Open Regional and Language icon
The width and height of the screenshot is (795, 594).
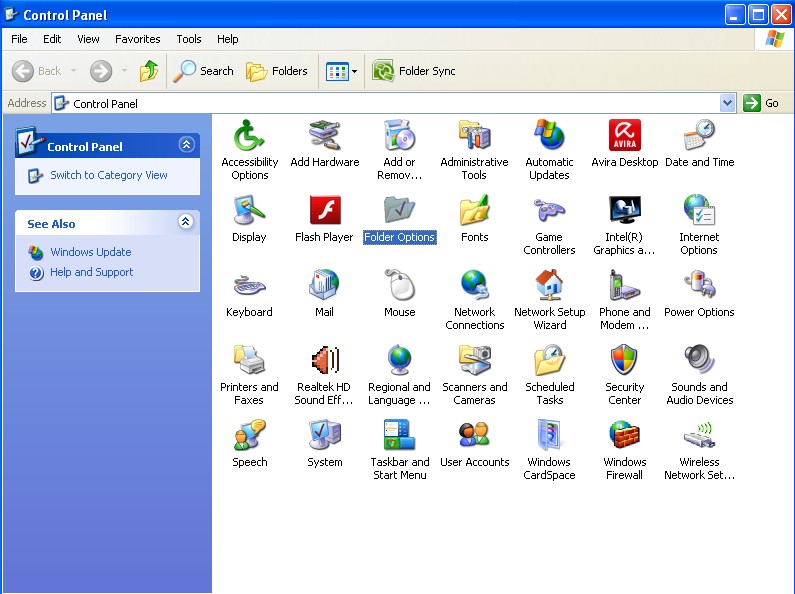point(400,360)
